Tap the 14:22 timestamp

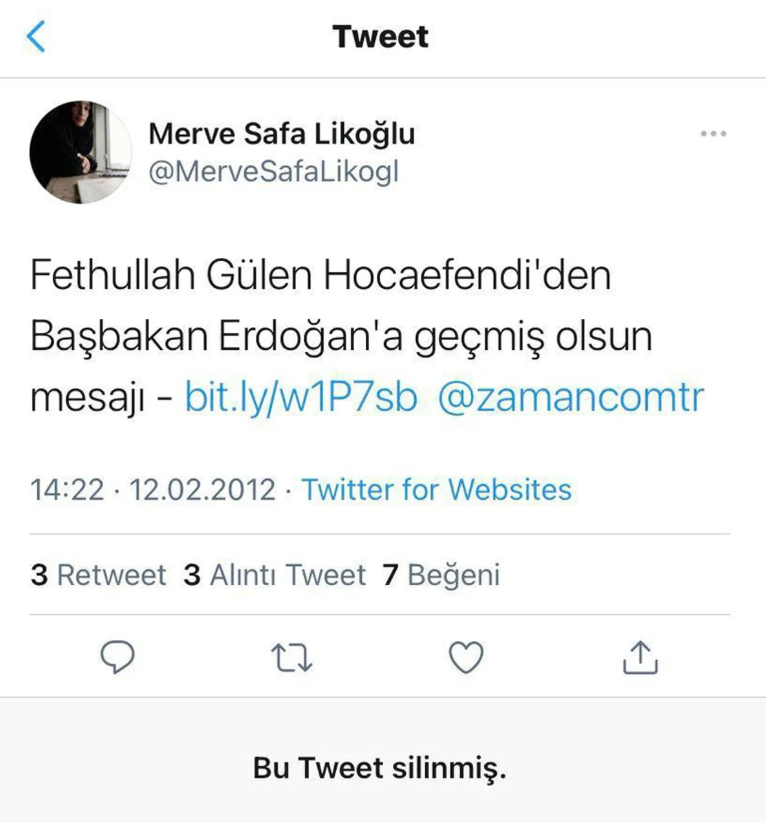[x=67, y=490]
